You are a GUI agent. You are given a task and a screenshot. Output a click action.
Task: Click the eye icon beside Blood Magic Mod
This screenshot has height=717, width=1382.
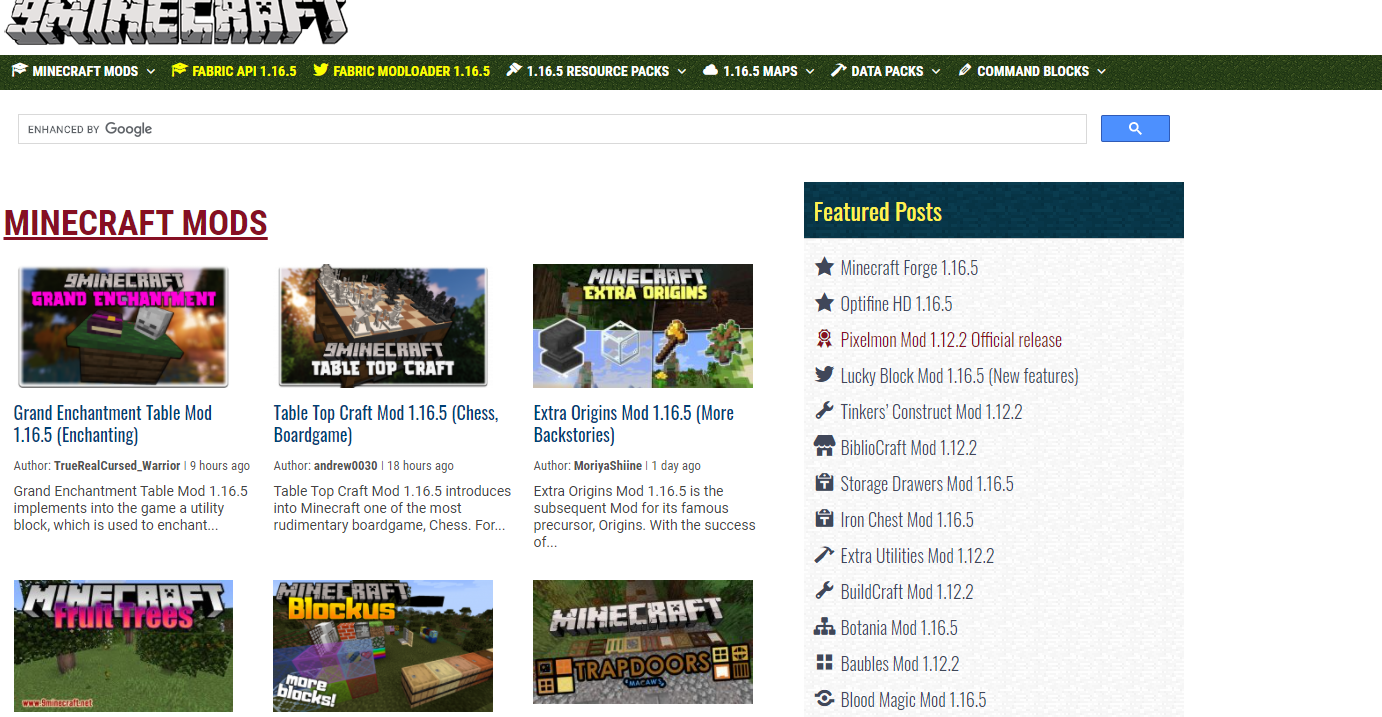point(824,698)
